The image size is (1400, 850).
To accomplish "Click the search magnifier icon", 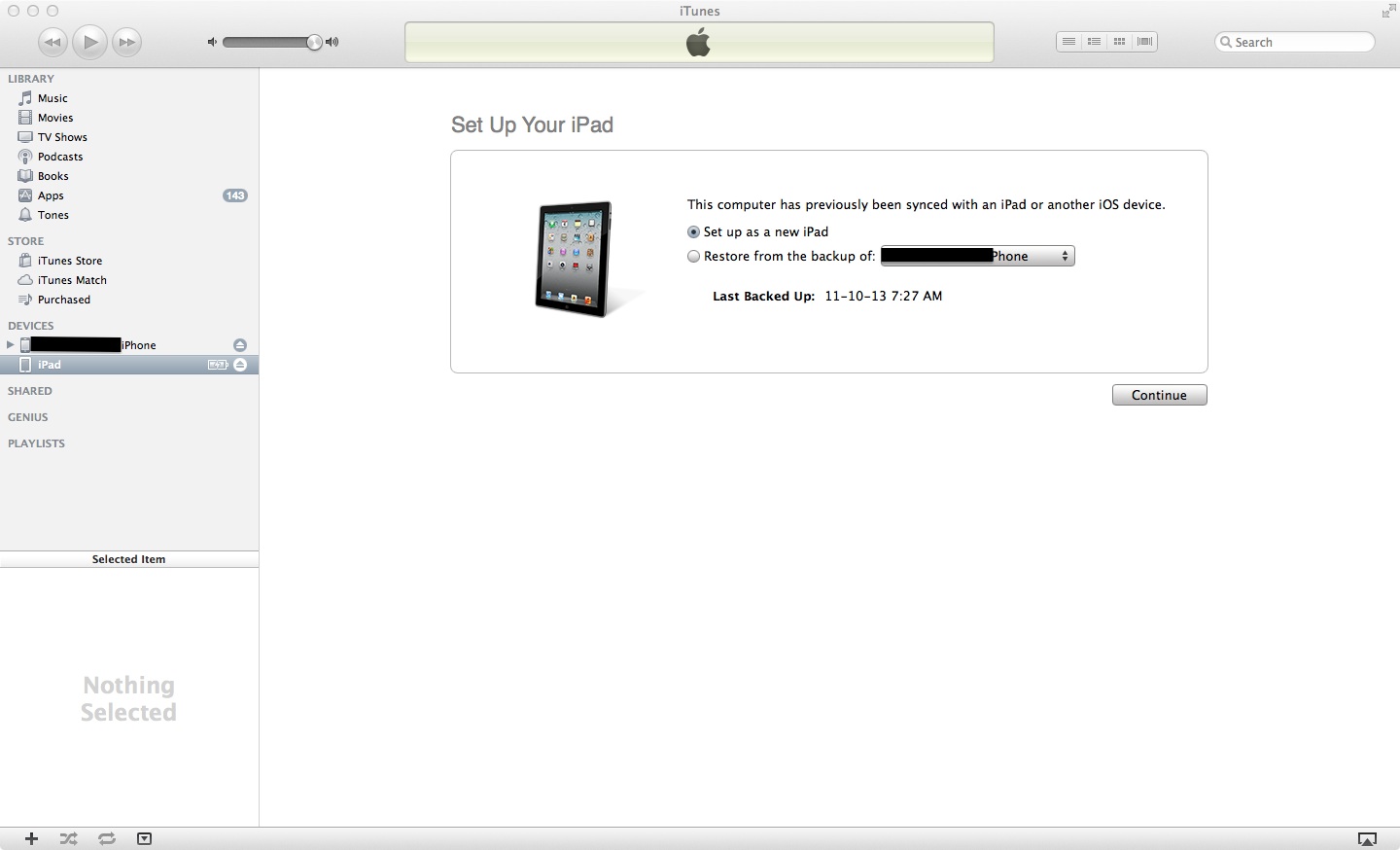I will (1226, 42).
